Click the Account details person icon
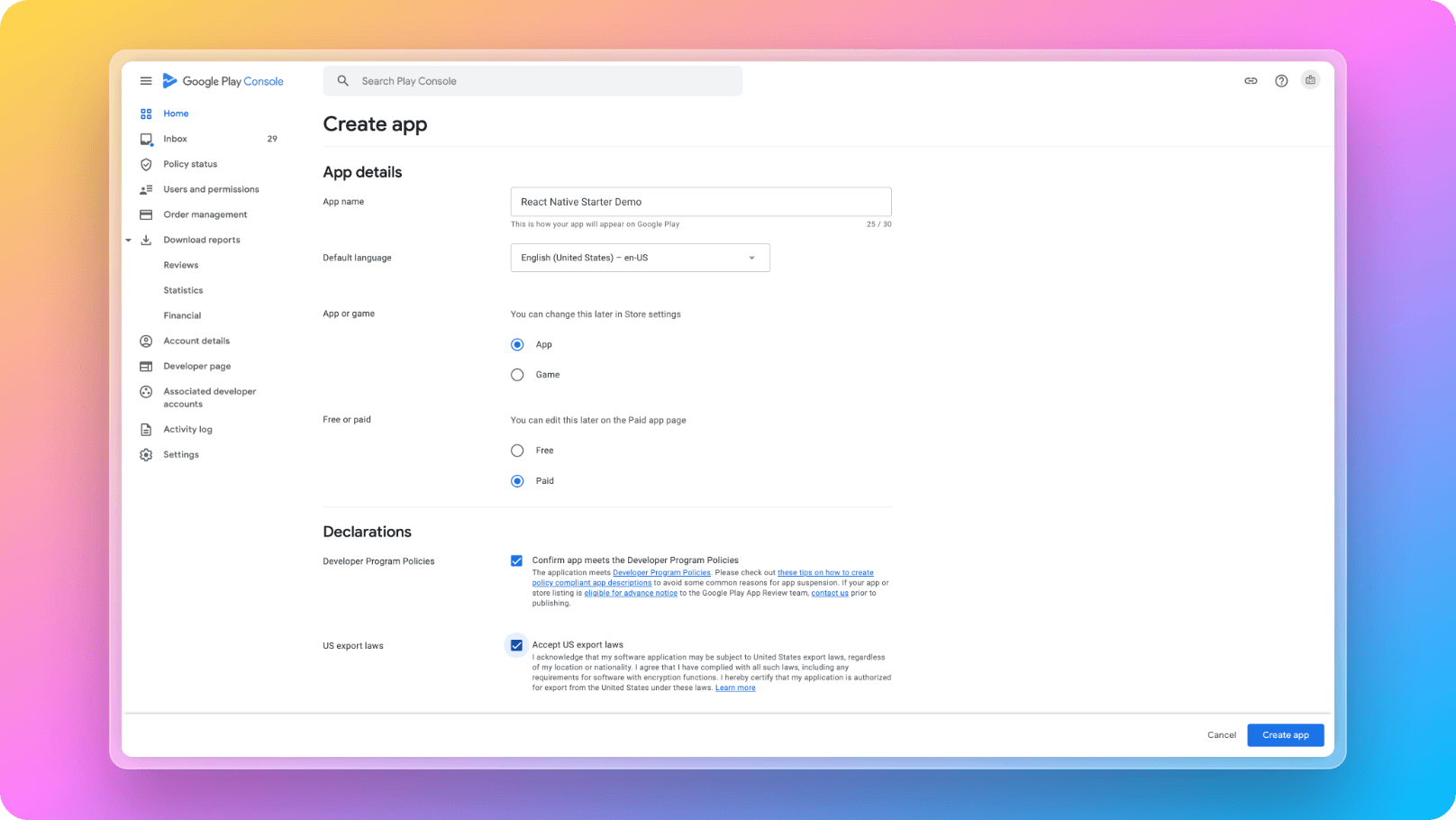The image size is (1456, 820). point(146,341)
